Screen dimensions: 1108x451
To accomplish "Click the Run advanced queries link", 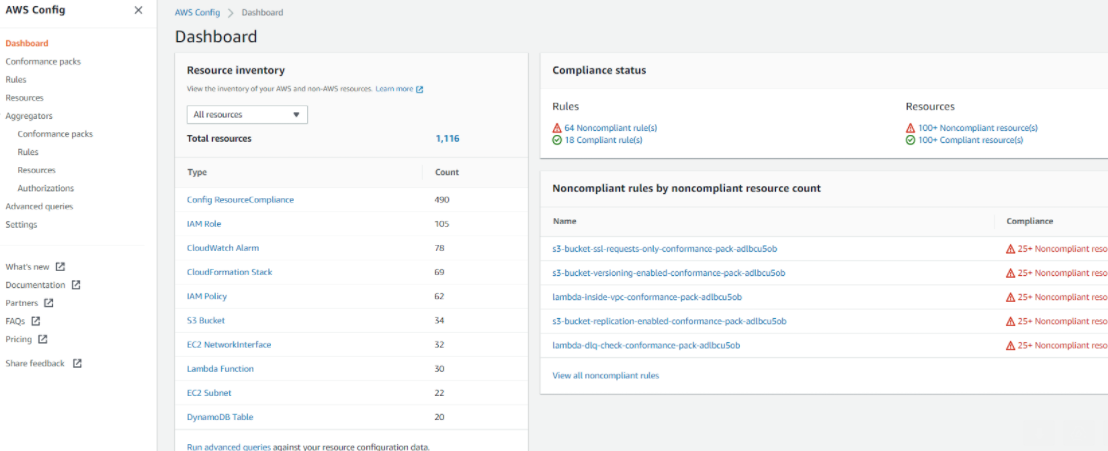I will click(228, 447).
